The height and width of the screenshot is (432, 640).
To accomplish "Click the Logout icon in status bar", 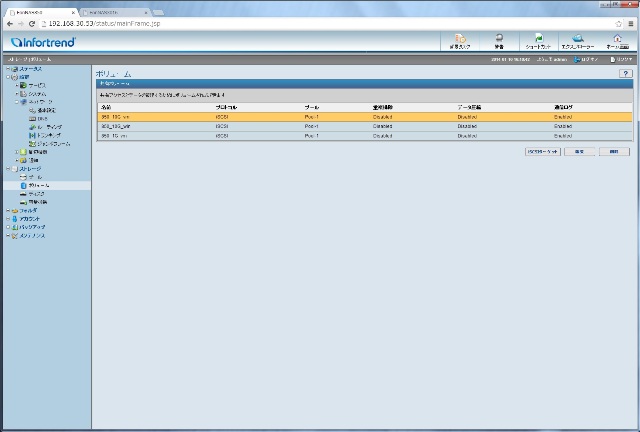I will pos(622,60).
